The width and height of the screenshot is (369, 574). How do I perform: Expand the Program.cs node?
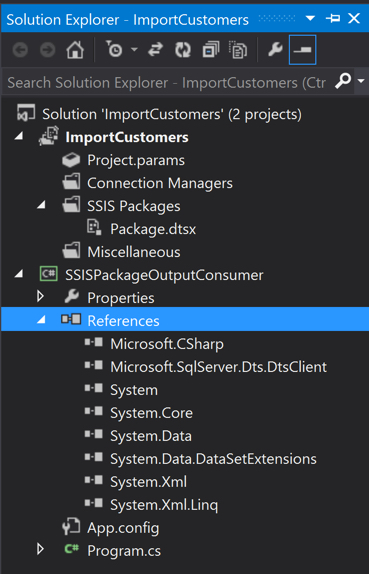40,549
